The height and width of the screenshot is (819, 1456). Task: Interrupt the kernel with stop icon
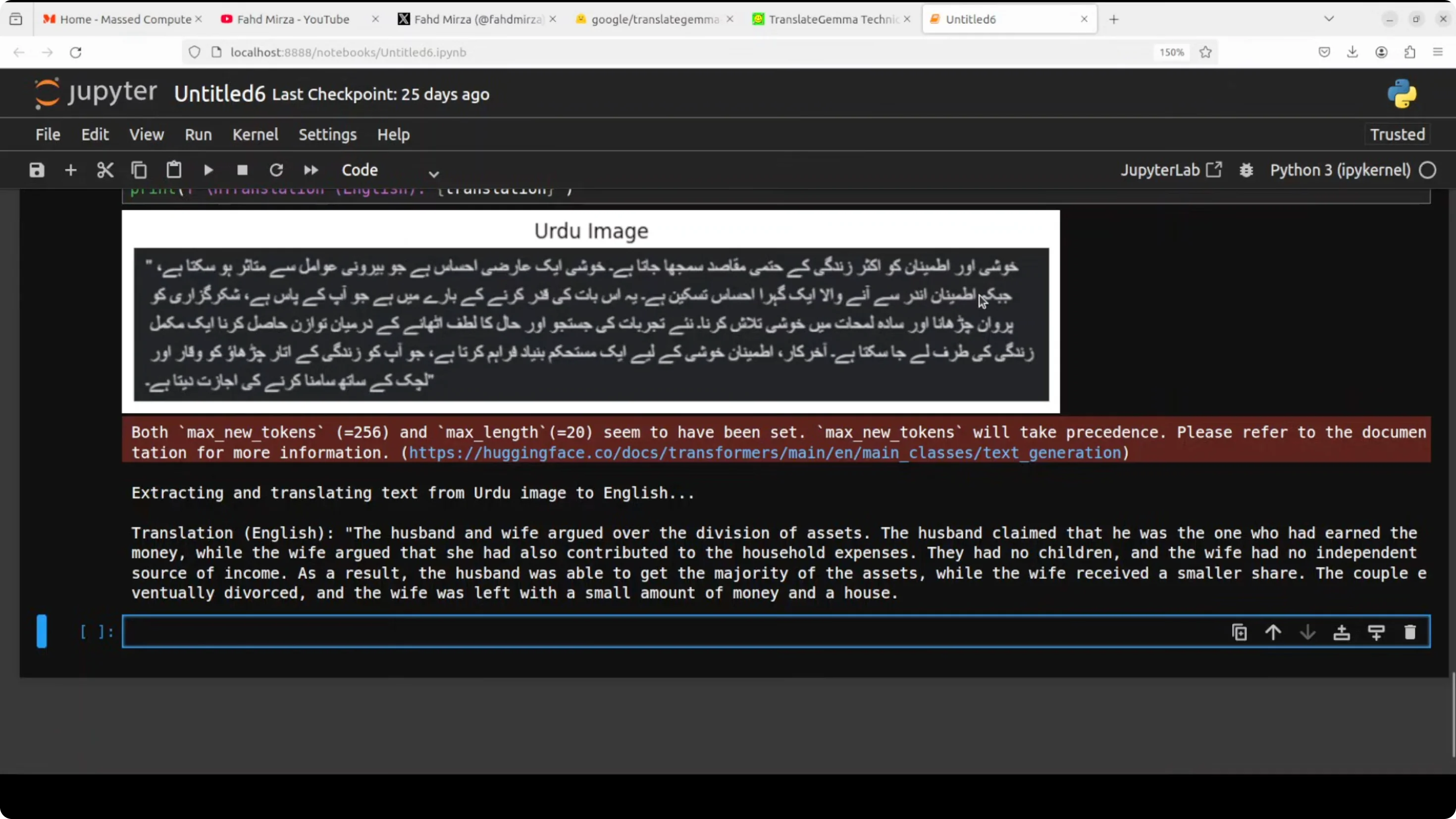(x=243, y=170)
